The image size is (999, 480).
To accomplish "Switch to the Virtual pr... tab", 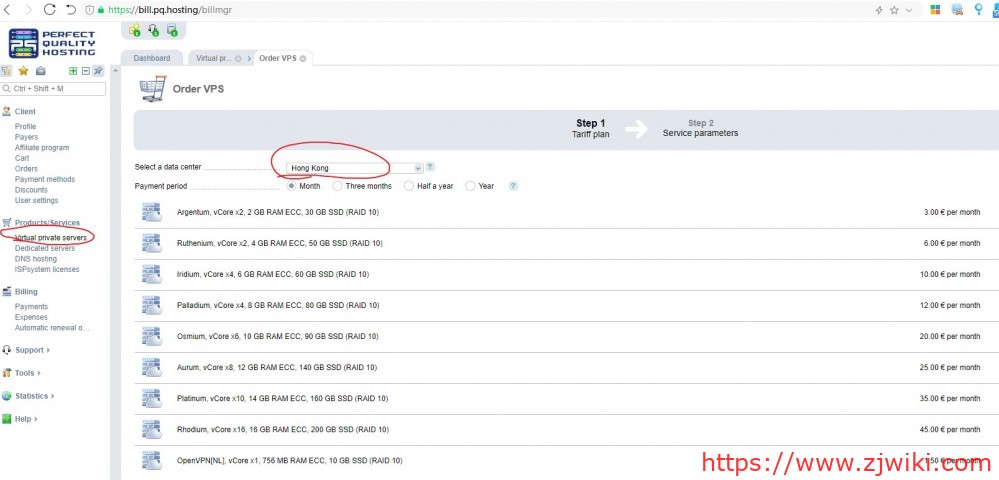I will (213, 58).
